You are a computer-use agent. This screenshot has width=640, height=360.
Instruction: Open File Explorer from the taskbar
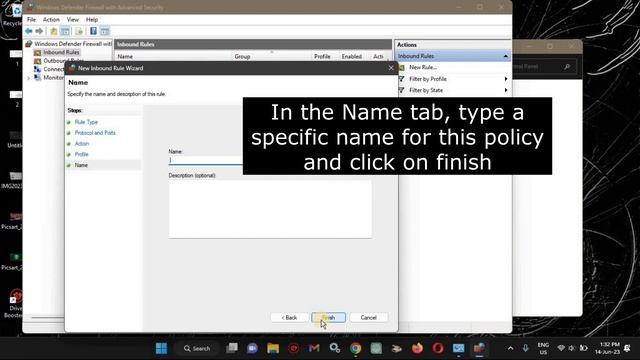pyautogui.click(x=273, y=348)
